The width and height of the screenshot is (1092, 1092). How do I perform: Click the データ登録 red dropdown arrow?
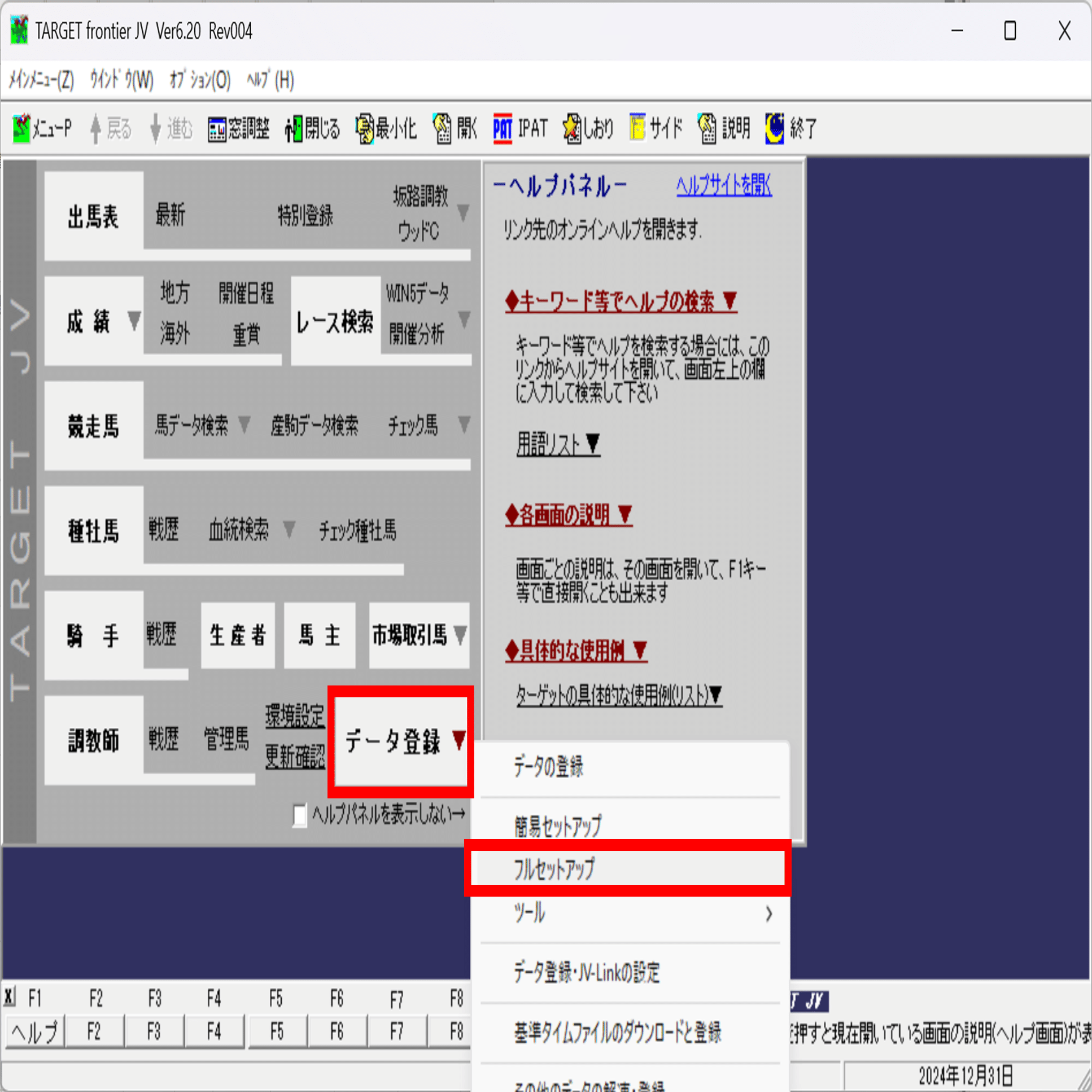tap(459, 740)
